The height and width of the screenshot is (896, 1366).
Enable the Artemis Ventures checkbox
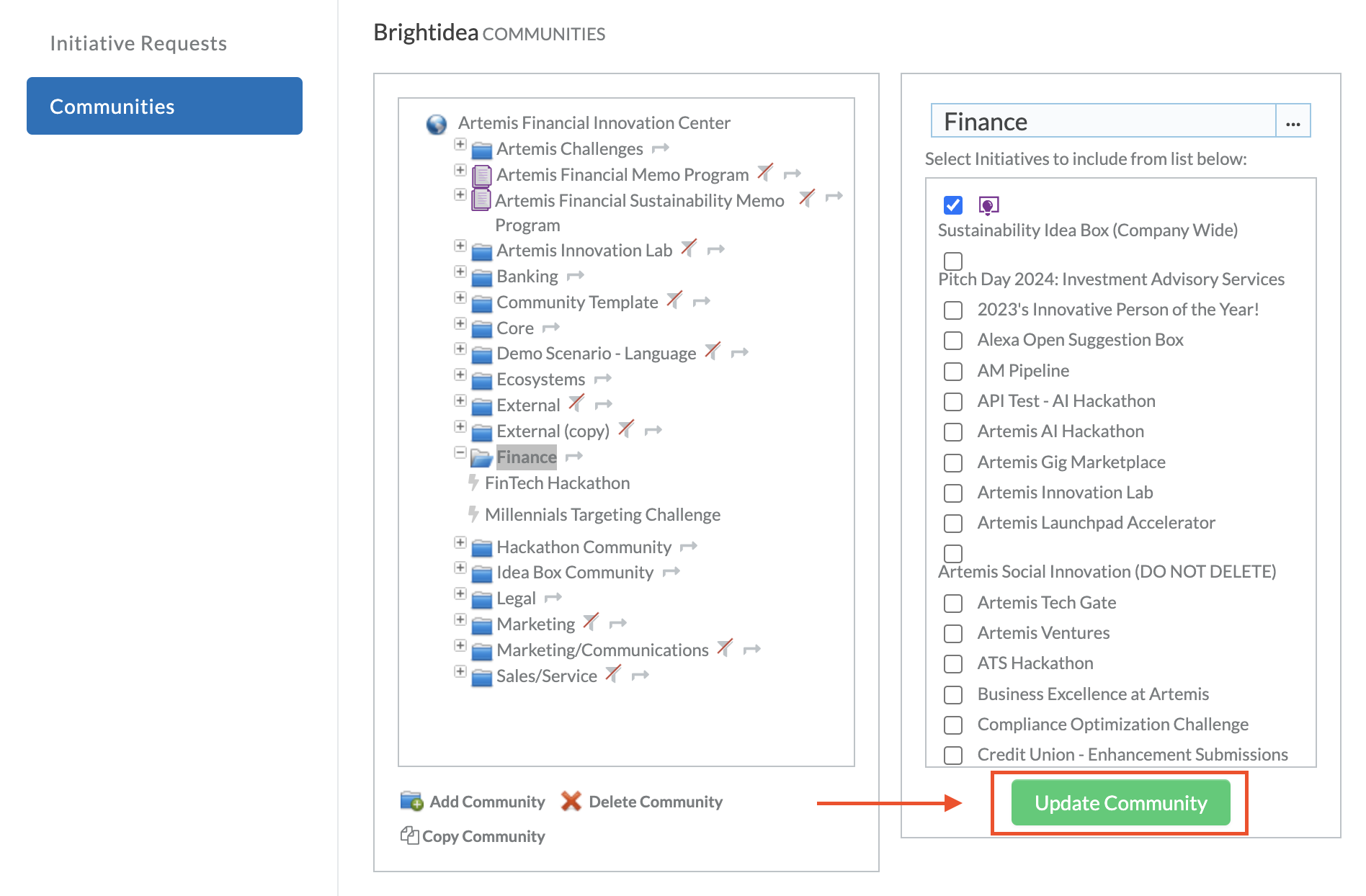click(x=953, y=633)
